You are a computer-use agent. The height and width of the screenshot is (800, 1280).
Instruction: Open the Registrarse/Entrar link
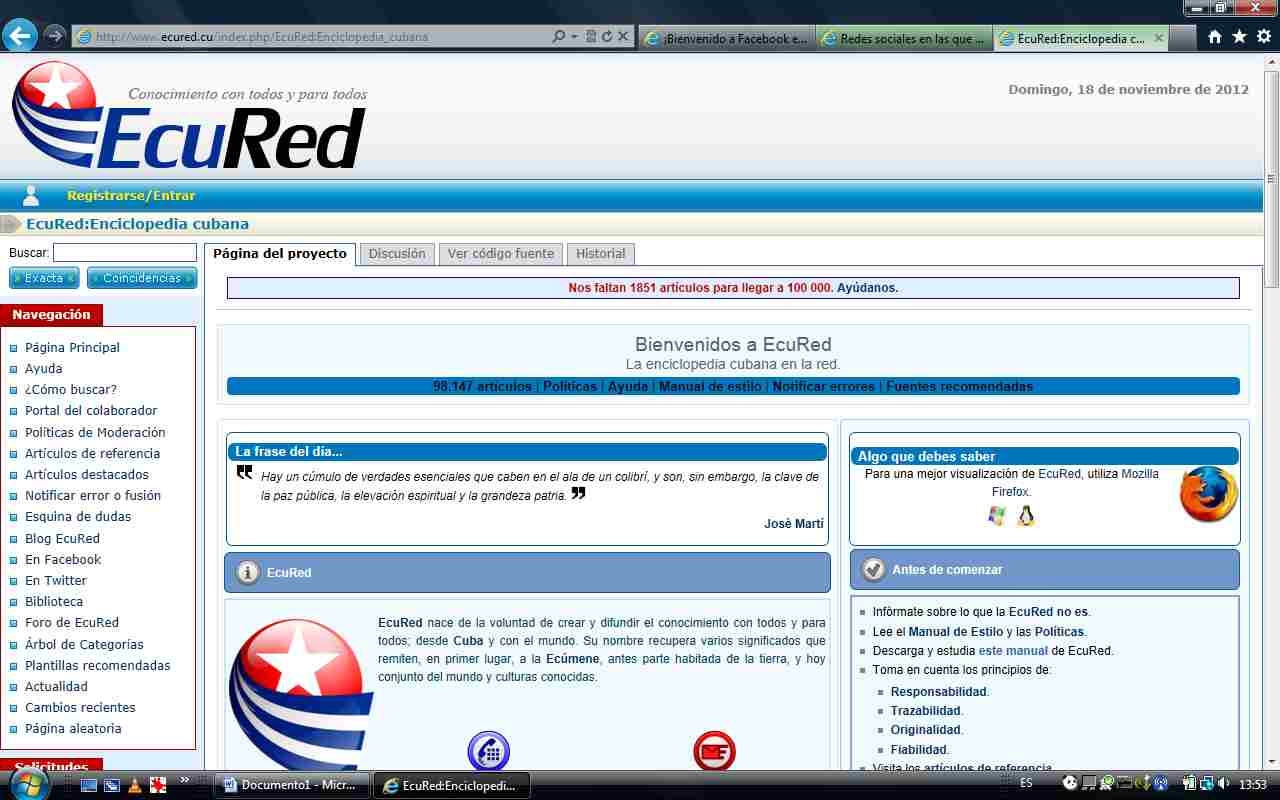[x=131, y=196]
